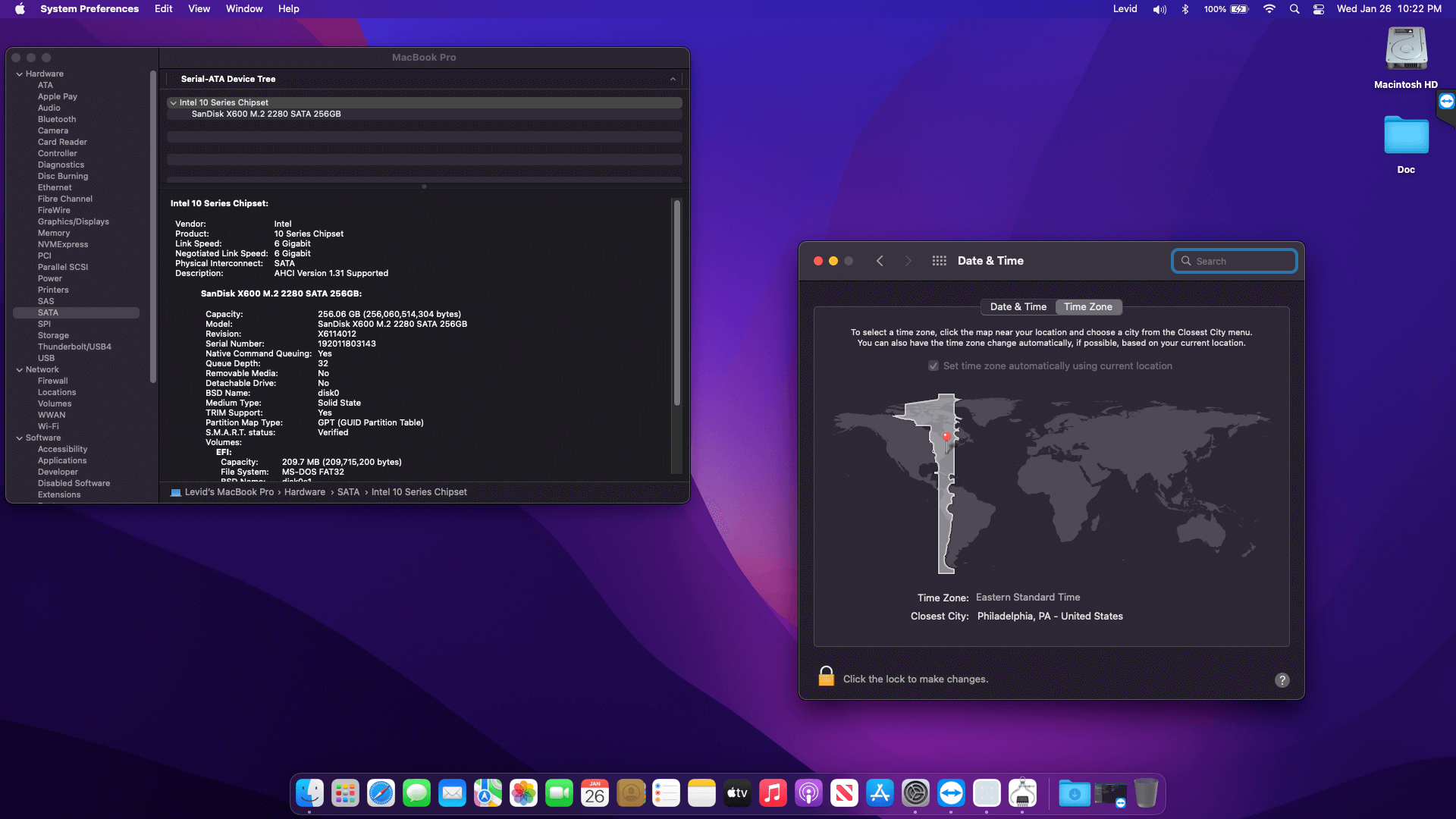The image size is (1456, 819).
Task: Toggle automatic time zone checkbox
Action: click(934, 366)
